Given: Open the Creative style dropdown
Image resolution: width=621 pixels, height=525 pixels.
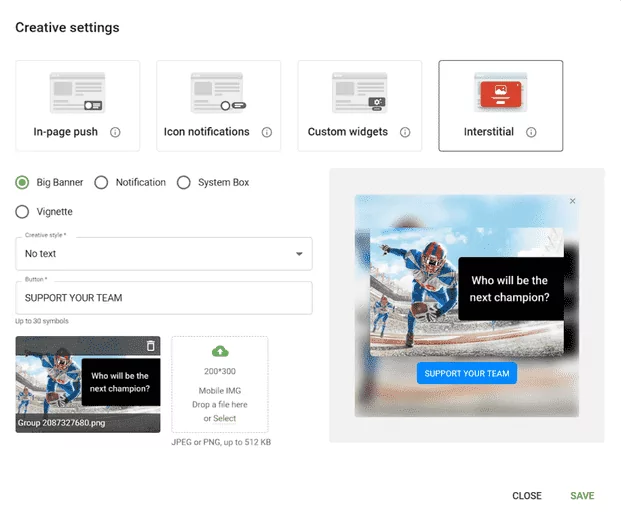Looking at the screenshot, I should tap(164, 254).
